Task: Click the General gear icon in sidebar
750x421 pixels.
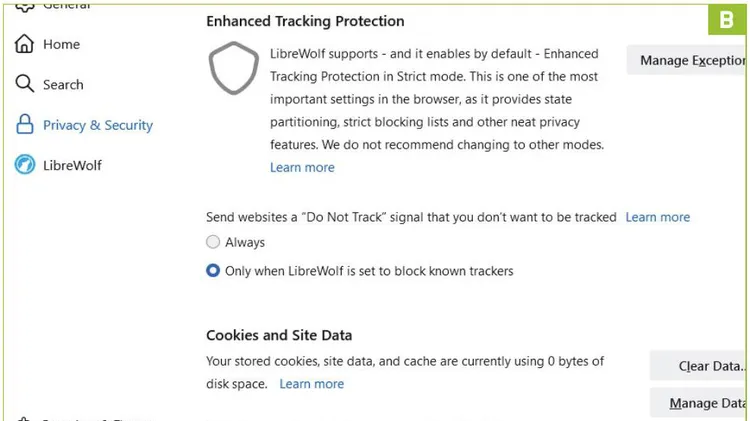Action: click(24, 7)
